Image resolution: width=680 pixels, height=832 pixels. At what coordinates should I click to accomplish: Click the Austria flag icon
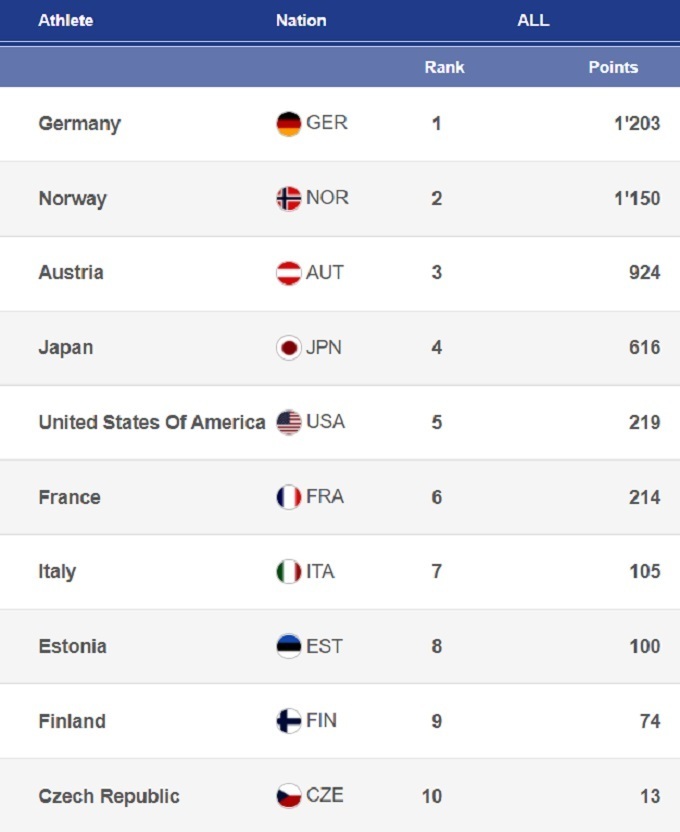(289, 273)
